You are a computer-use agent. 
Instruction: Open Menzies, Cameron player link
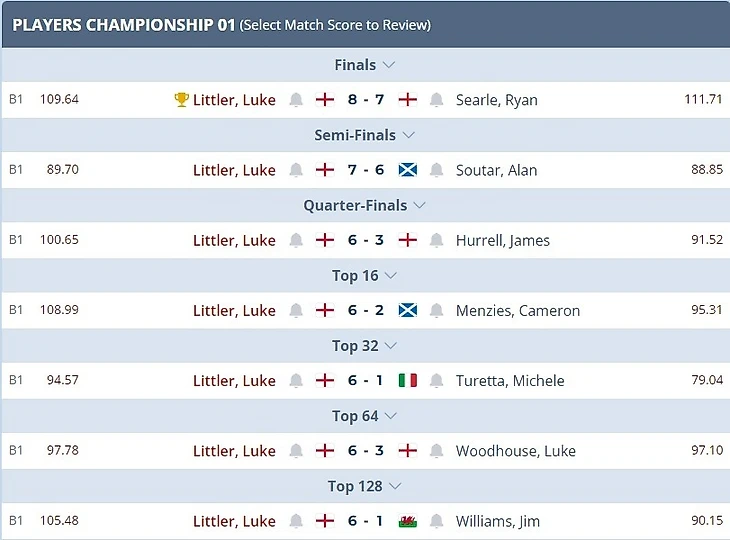pos(517,310)
